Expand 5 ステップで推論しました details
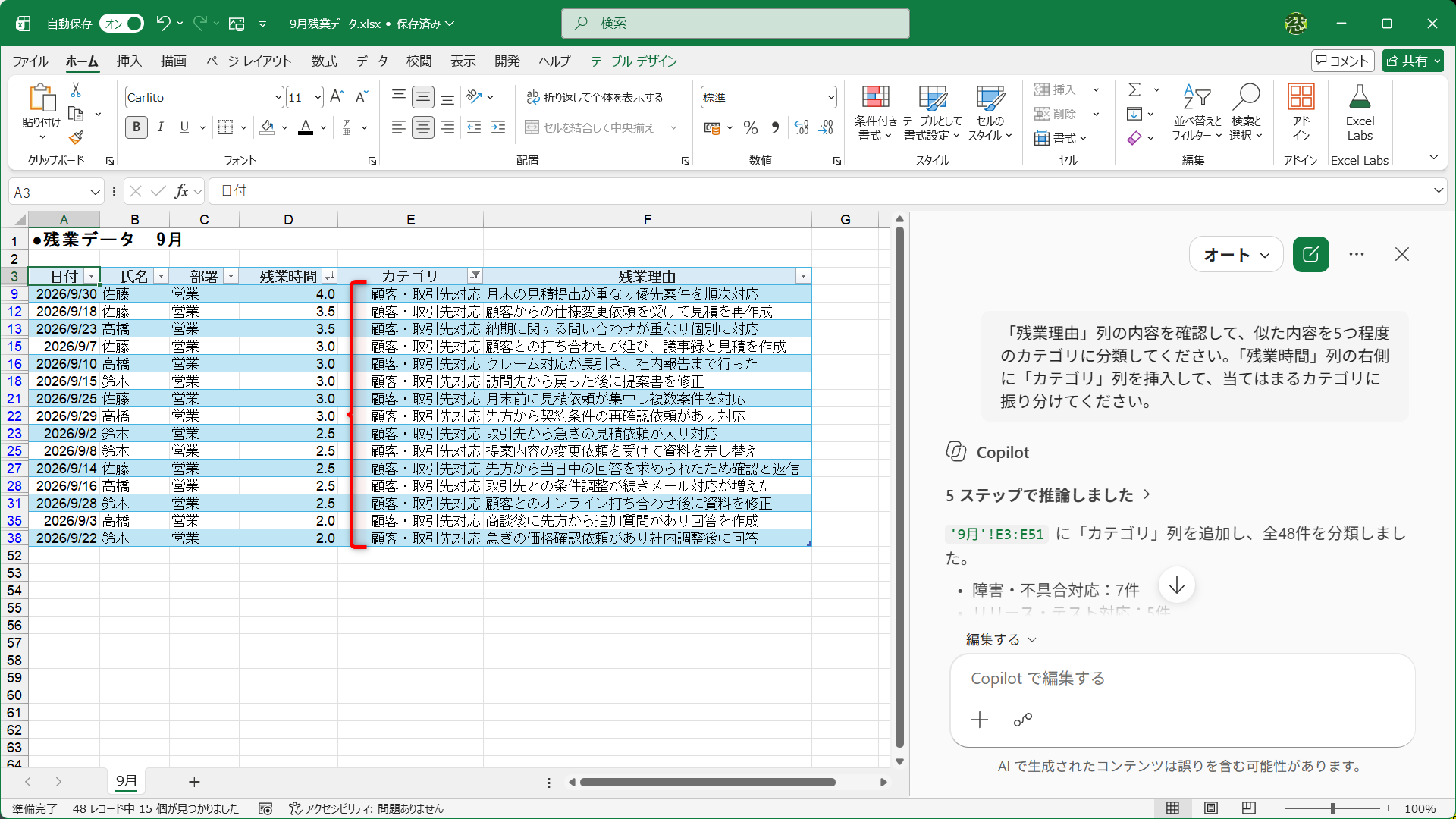Screen dimensions: 1456x819 click(x=1048, y=495)
